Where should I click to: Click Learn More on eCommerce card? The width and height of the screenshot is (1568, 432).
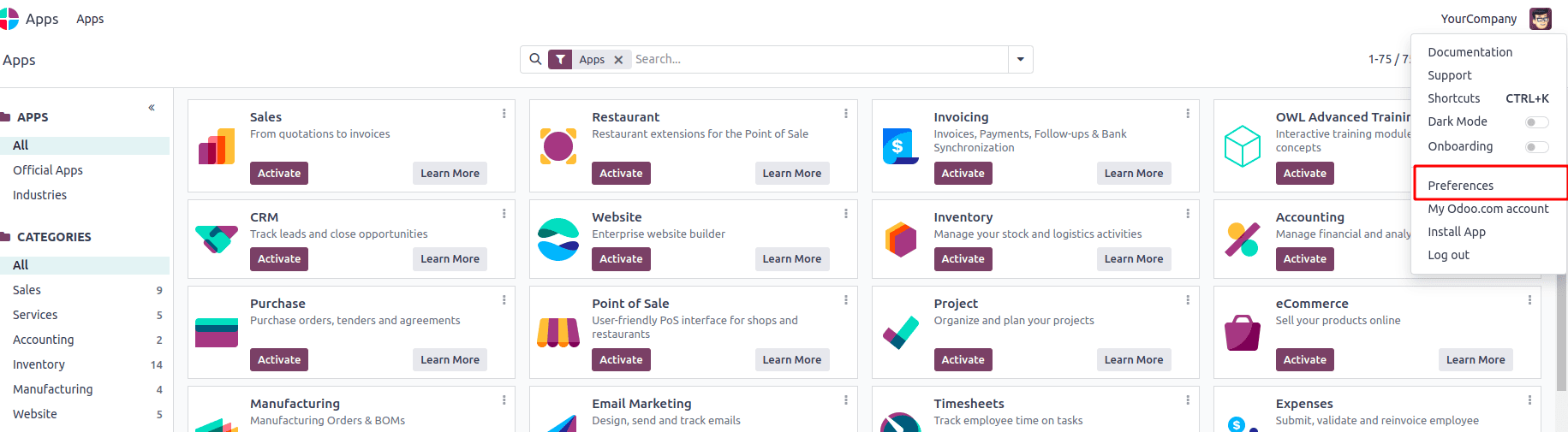(x=1476, y=360)
